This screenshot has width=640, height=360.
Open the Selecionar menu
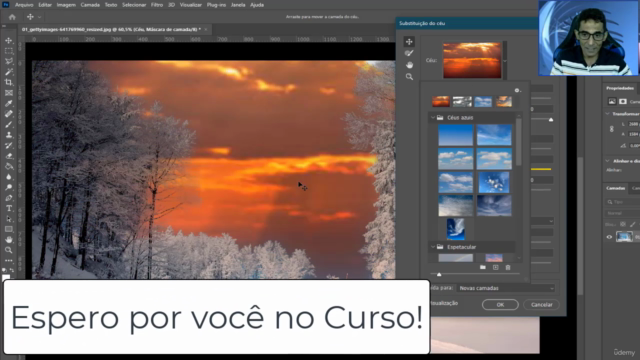(x=134, y=5)
